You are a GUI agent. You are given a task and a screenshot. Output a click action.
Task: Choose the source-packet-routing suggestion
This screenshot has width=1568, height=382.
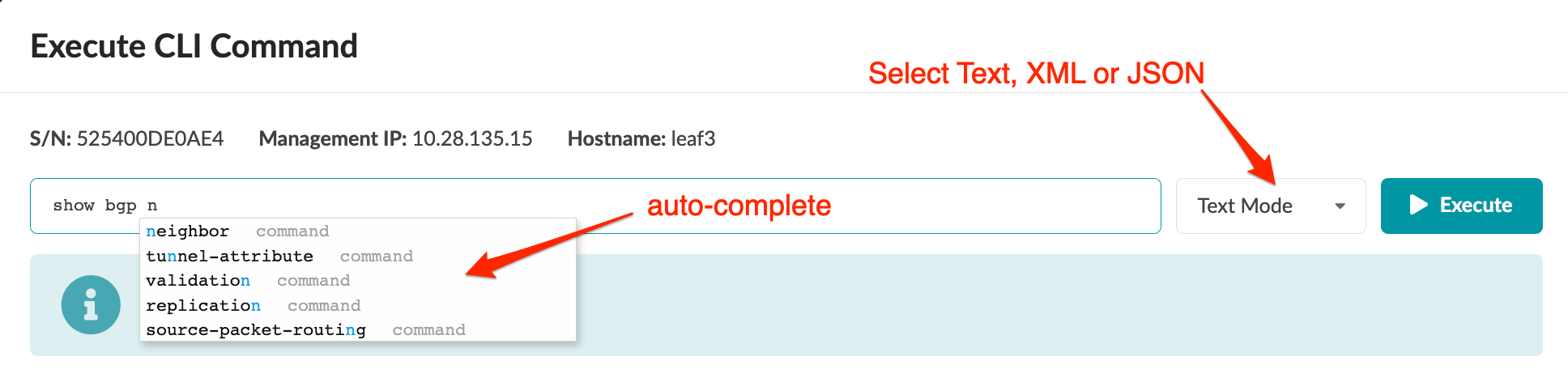[x=256, y=330]
